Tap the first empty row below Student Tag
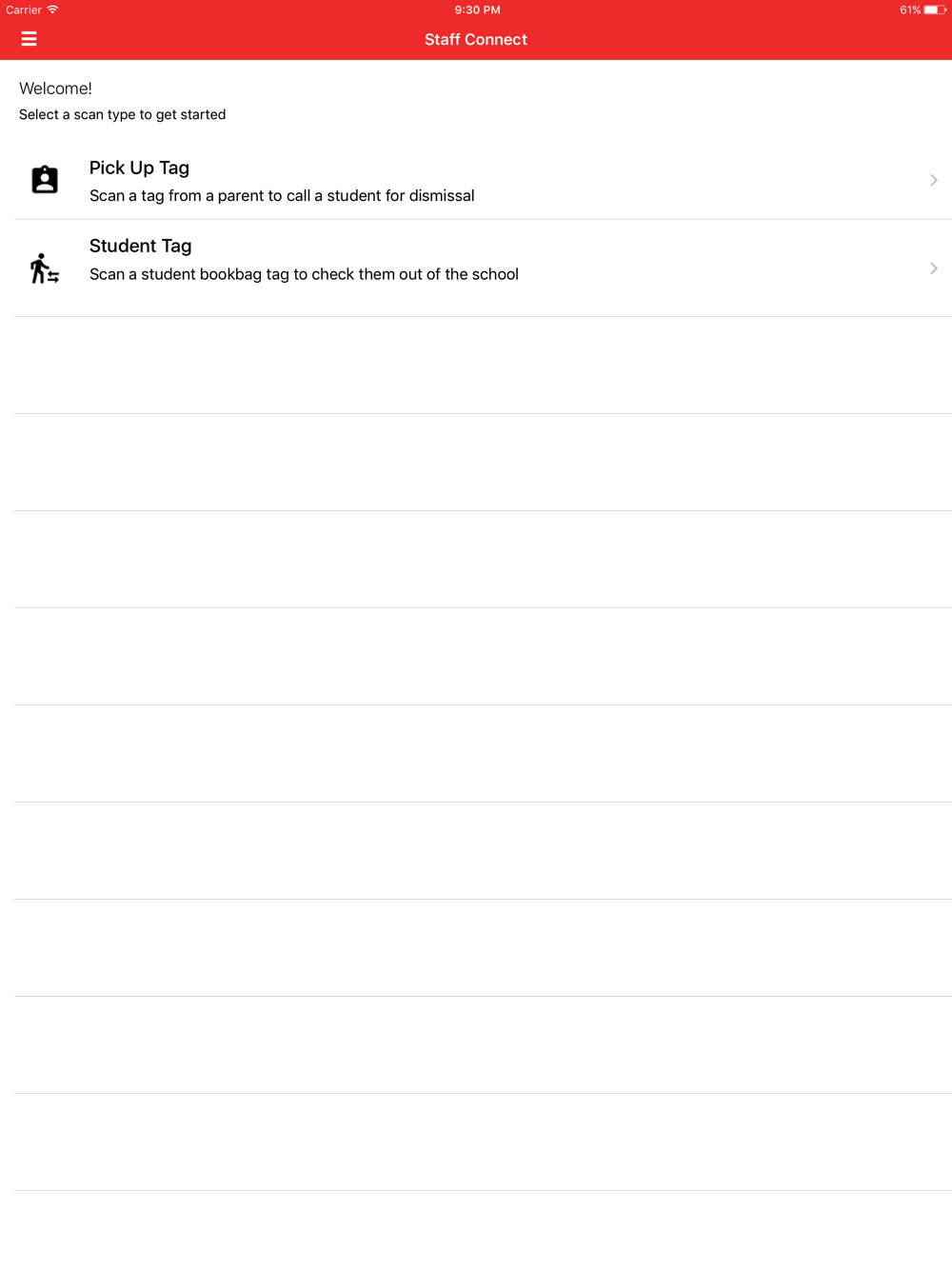The image size is (952, 1270). click(483, 366)
